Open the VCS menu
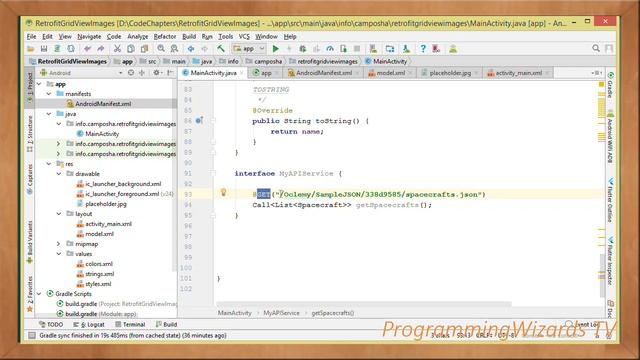This screenshot has width=640, height=360. click(x=244, y=37)
